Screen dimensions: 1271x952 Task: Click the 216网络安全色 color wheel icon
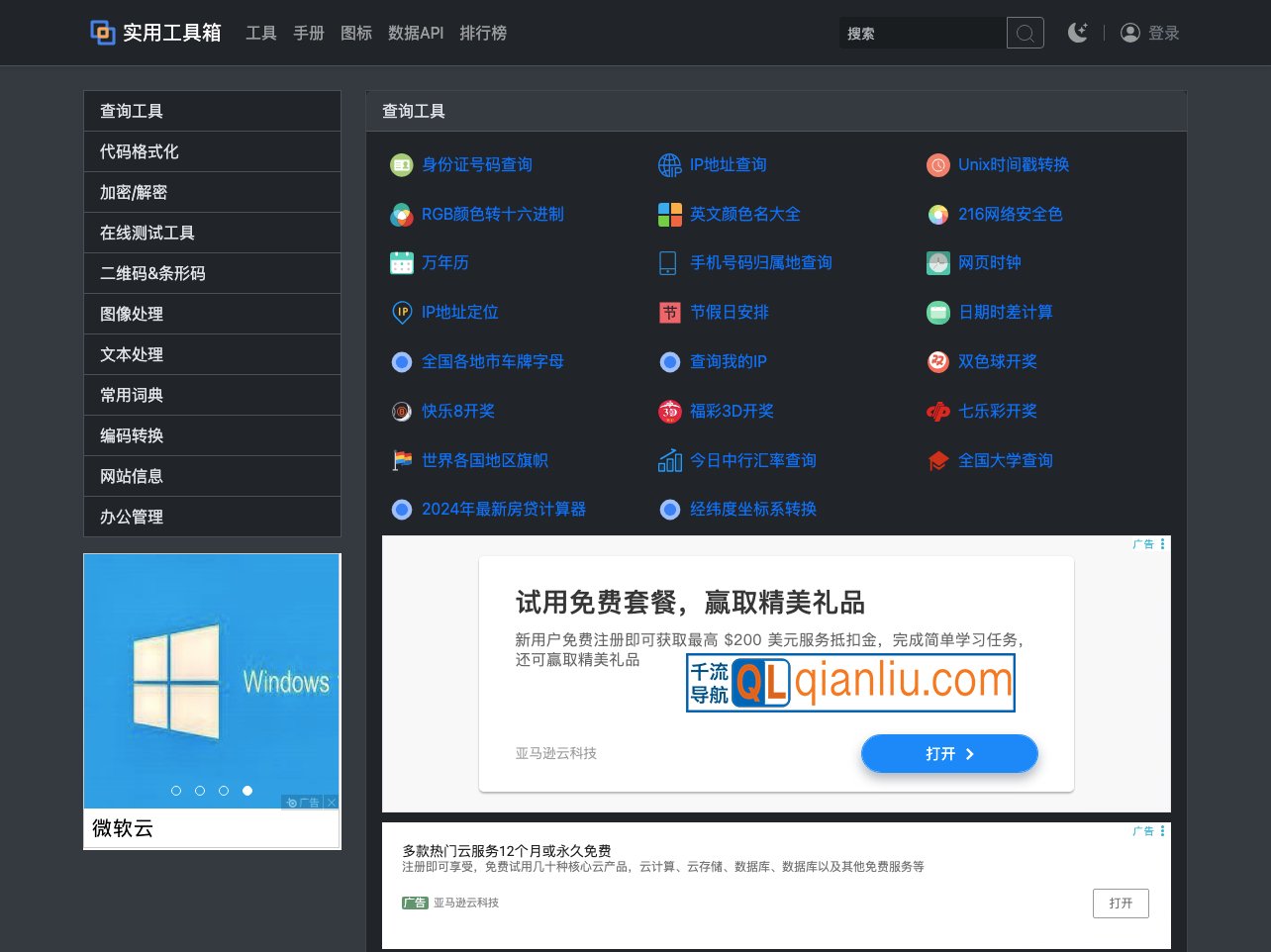pos(937,214)
